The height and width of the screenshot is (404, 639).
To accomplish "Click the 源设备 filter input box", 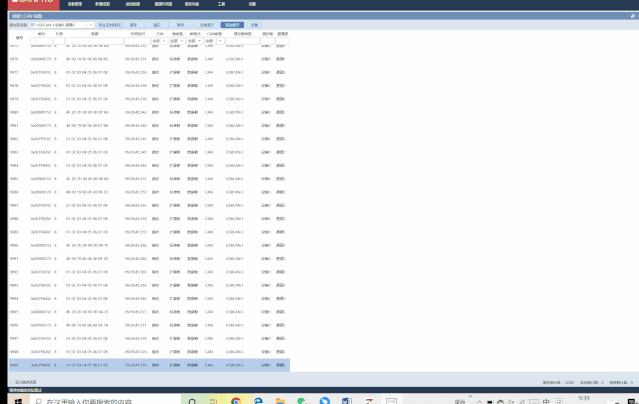I will click(268, 41).
